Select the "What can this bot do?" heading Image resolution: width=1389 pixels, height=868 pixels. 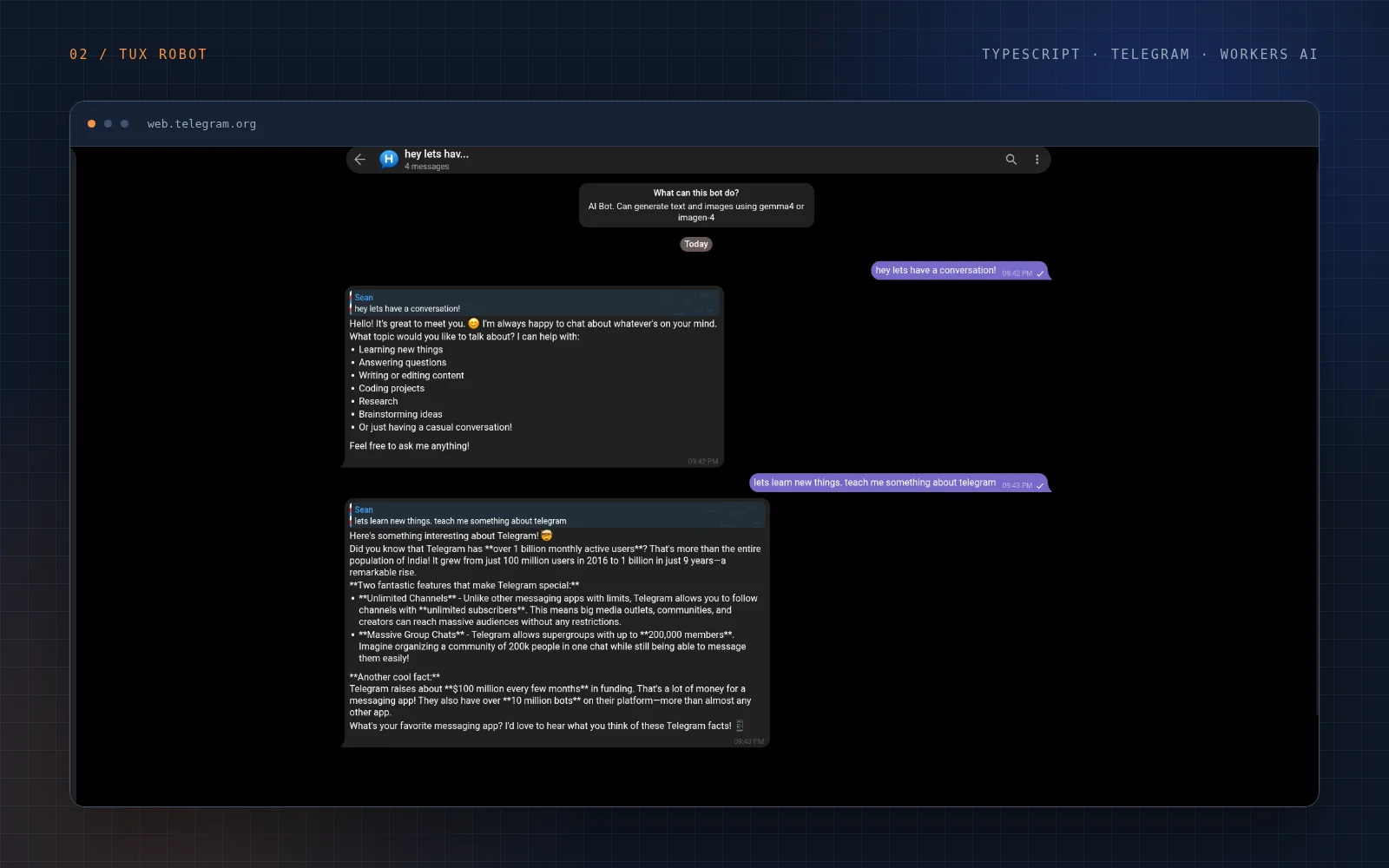696,193
